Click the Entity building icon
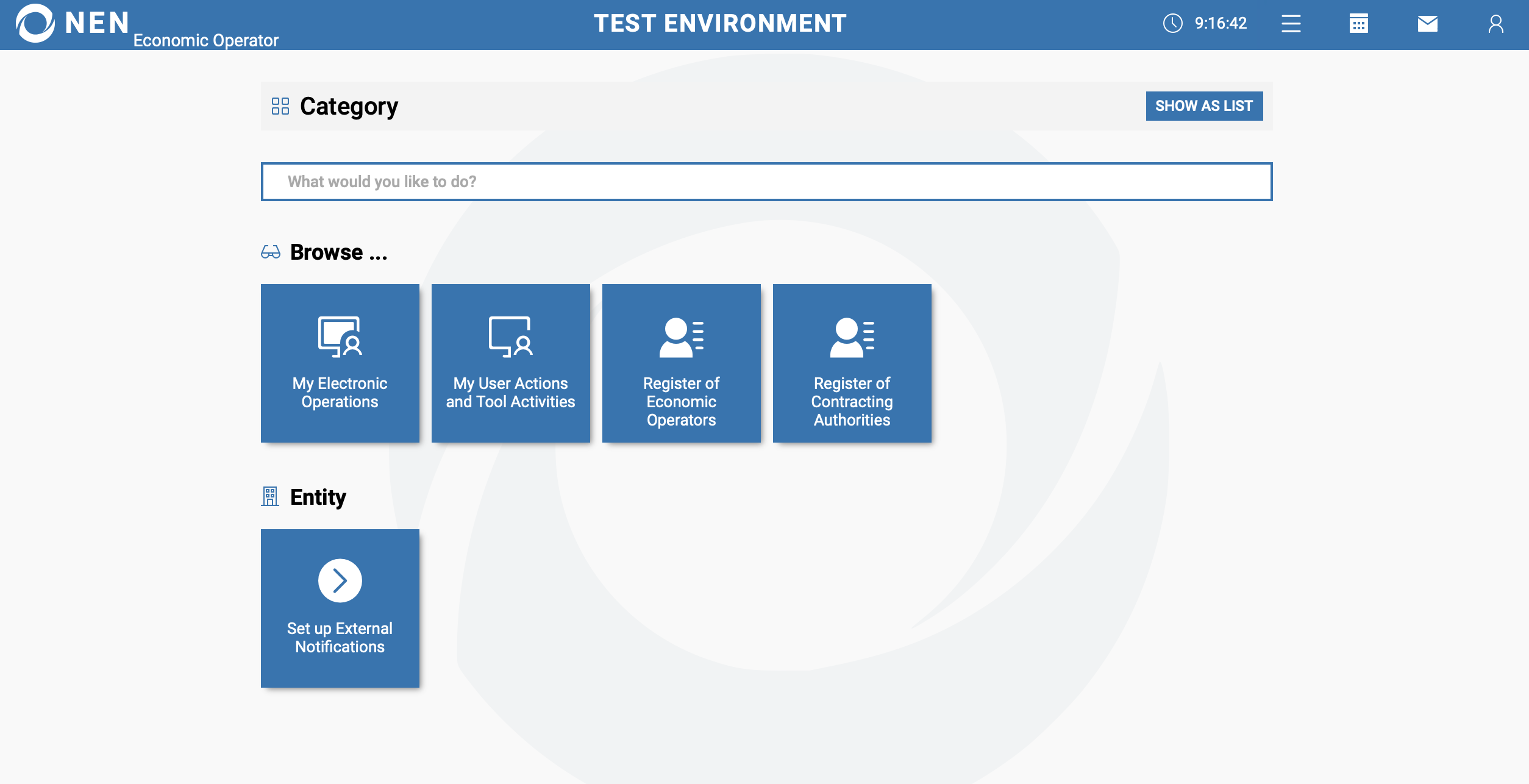Screen dimensions: 1529x784 [270, 496]
